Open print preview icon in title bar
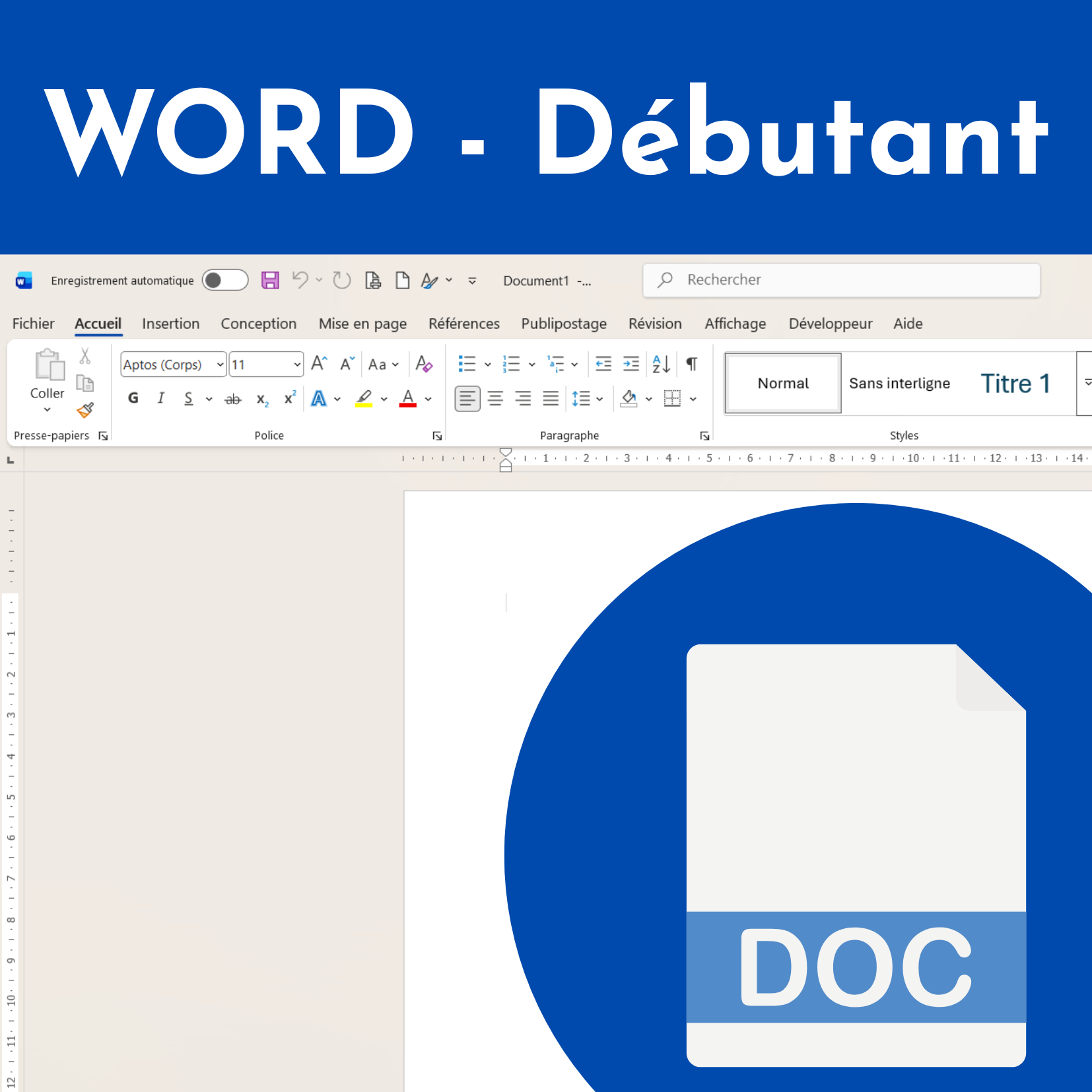Image resolution: width=1092 pixels, height=1092 pixels. [373, 281]
